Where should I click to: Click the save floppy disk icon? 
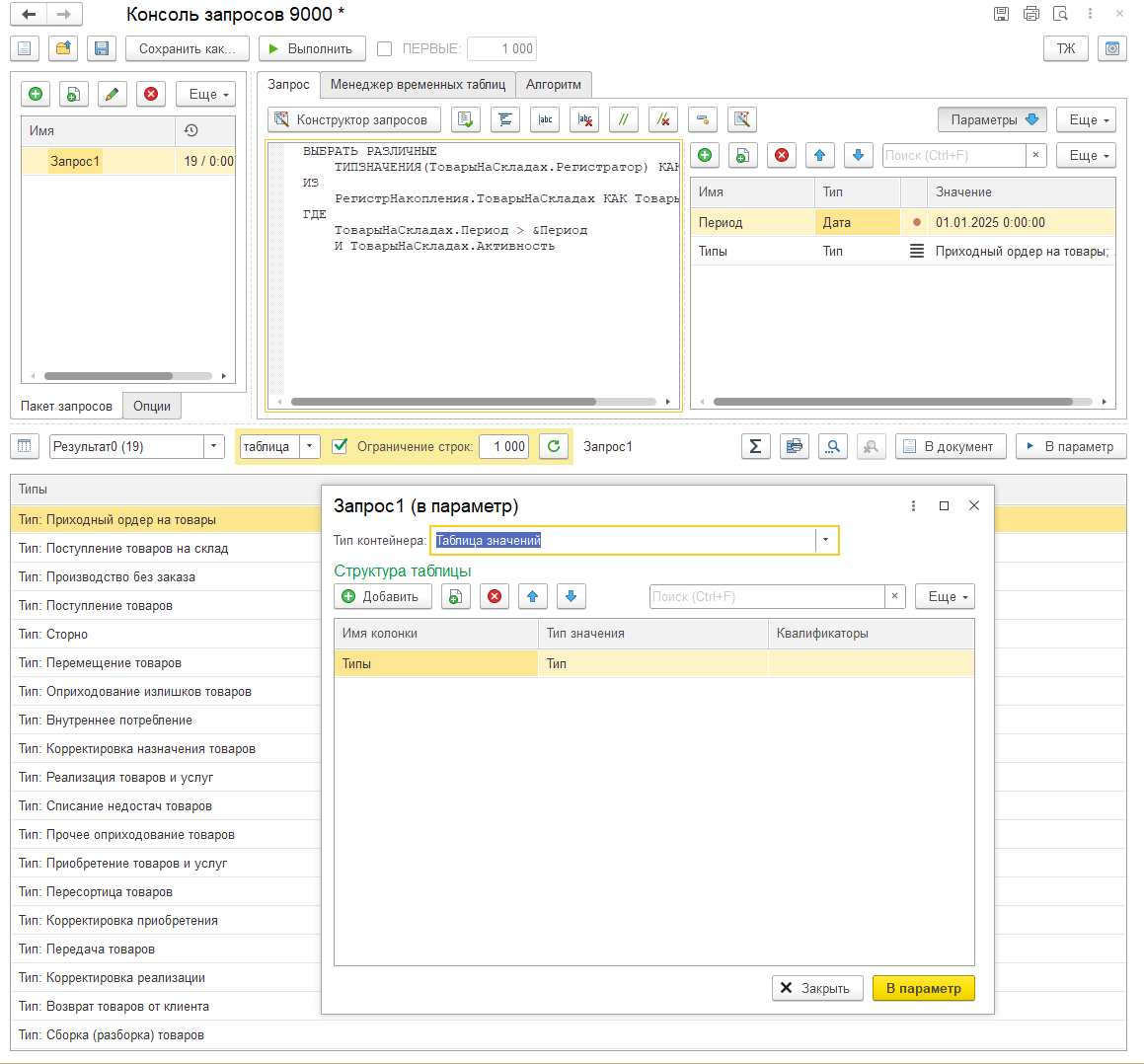[101, 48]
